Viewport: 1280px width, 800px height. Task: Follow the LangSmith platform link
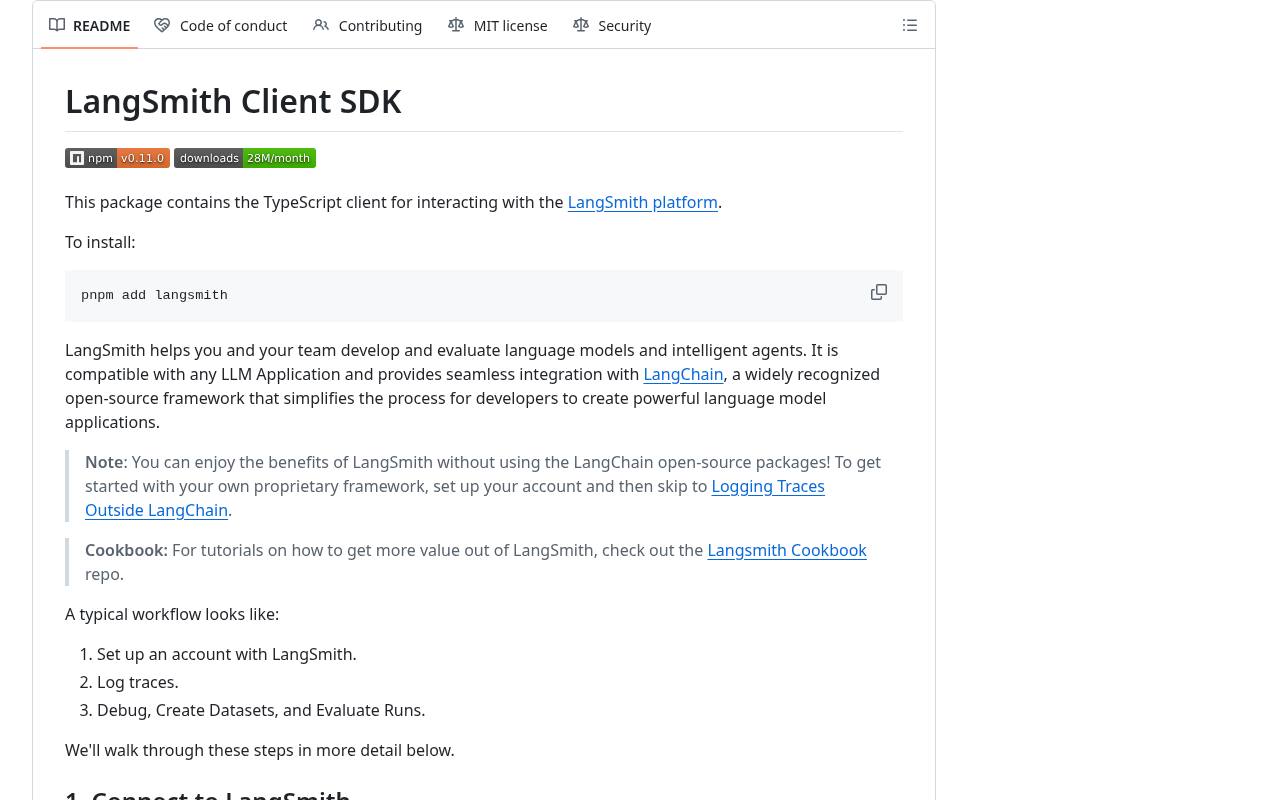[642, 202]
